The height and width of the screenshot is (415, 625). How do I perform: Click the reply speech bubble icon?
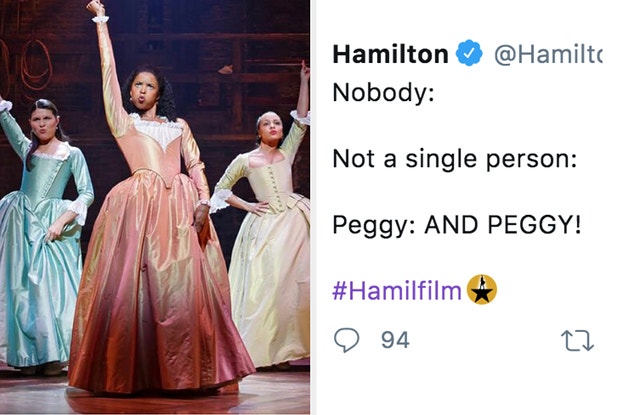click(346, 341)
